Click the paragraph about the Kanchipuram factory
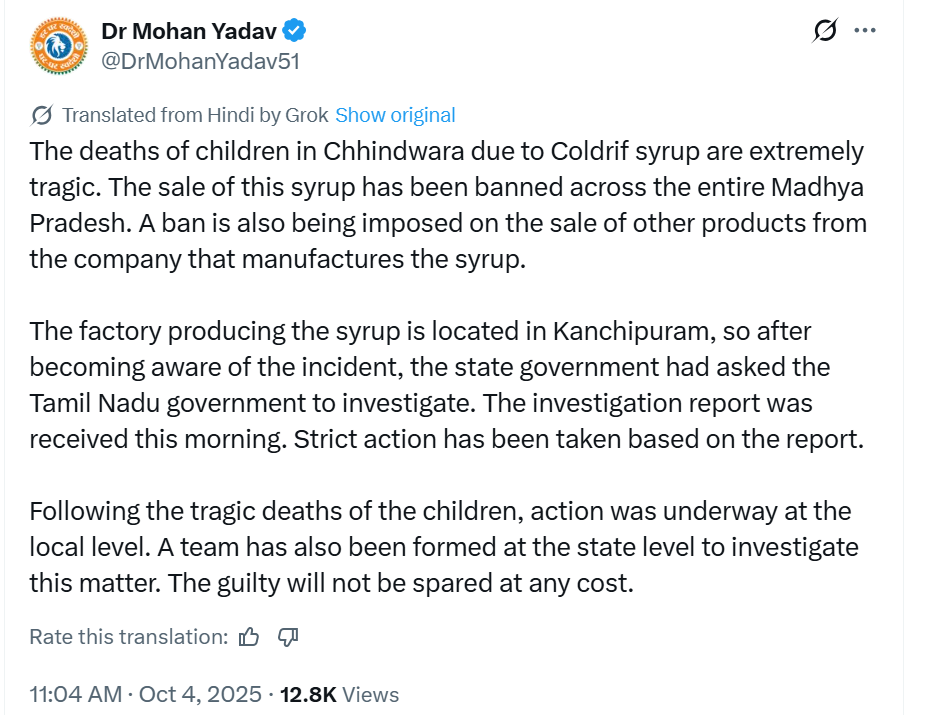The image size is (927, 715). point(447,385)
